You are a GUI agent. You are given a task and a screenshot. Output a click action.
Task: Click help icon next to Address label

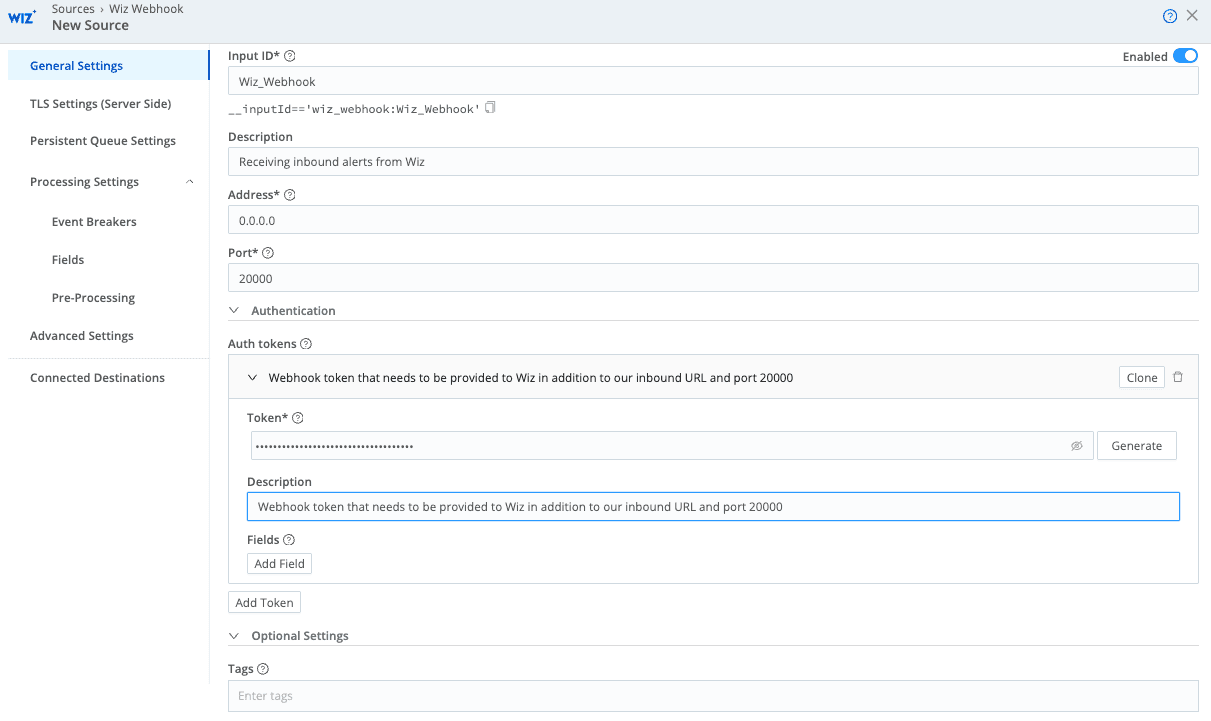pyautogui.click(x=290, y=195)
